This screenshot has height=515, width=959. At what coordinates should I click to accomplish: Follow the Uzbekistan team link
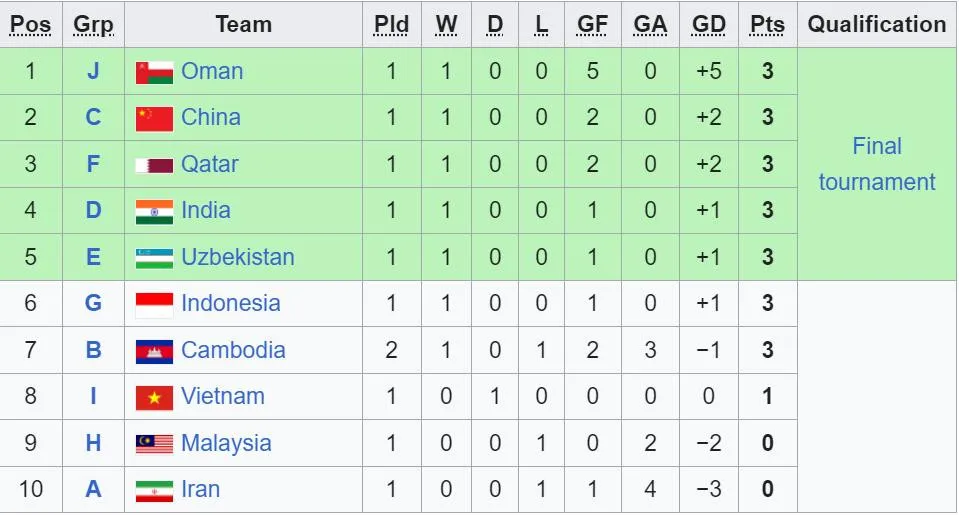tap(237, 257)
